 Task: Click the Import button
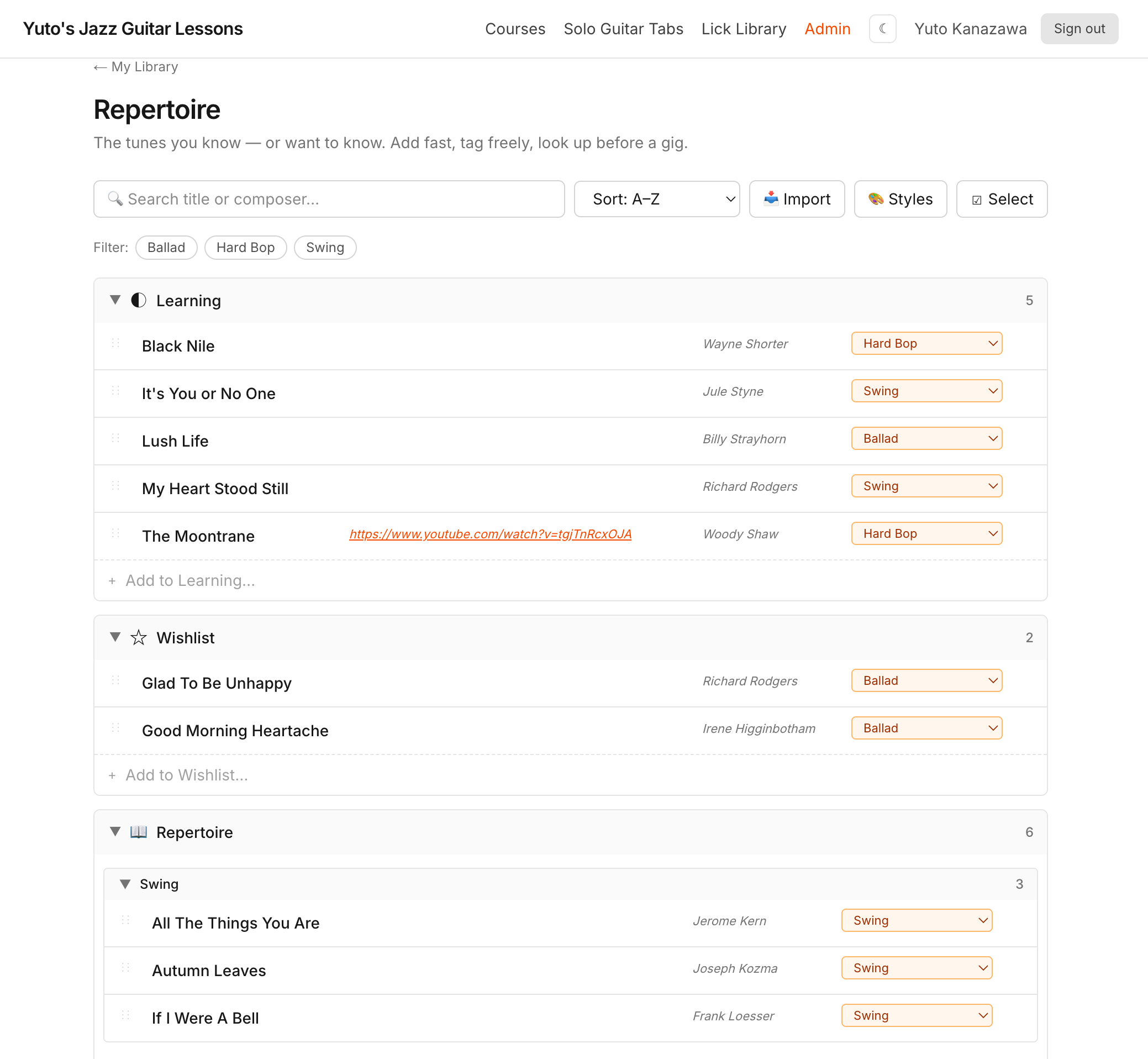tap(797, 199)
